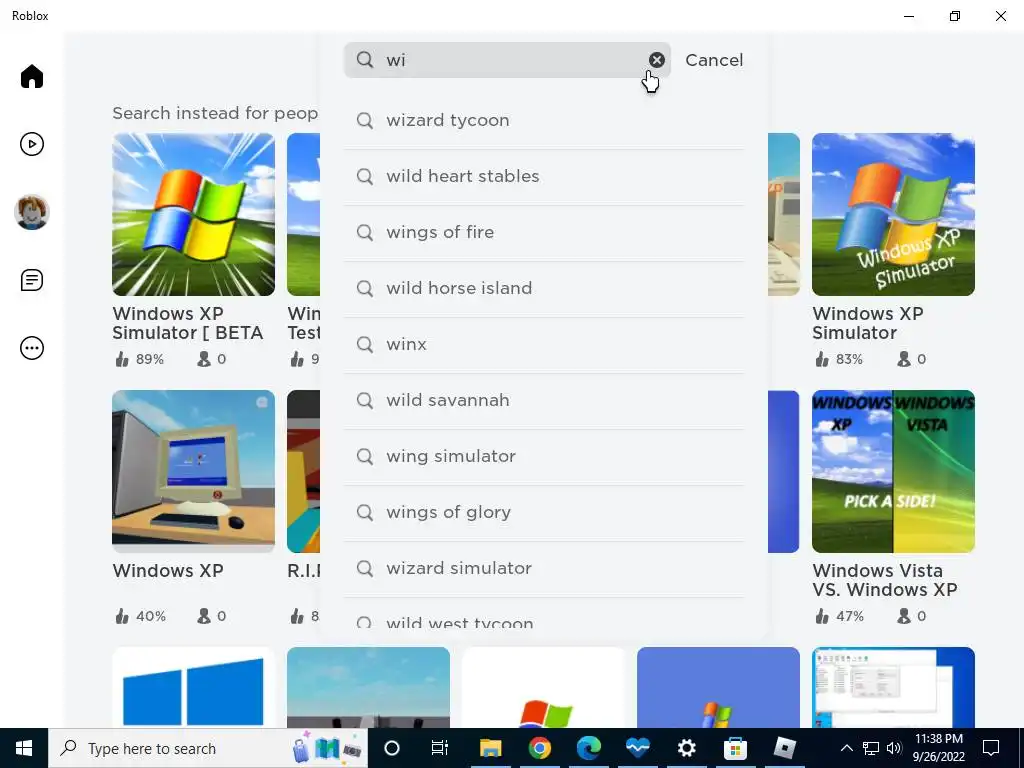Click magnifier icon beside 'wings of glory'
The height and width of the screenshot is (768, 1024).
[365, 513]
